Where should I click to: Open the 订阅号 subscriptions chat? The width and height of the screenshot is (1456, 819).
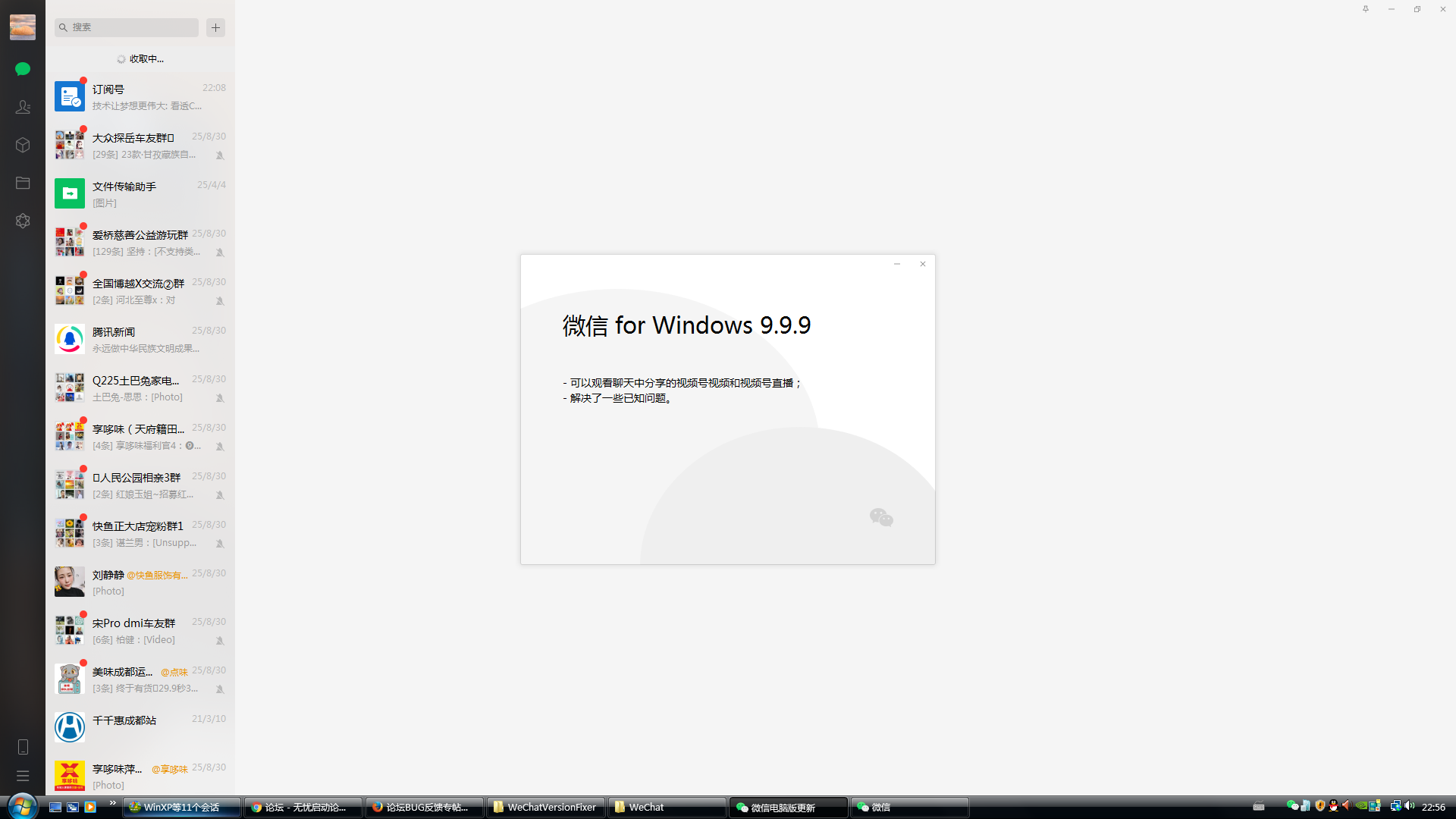140,97
